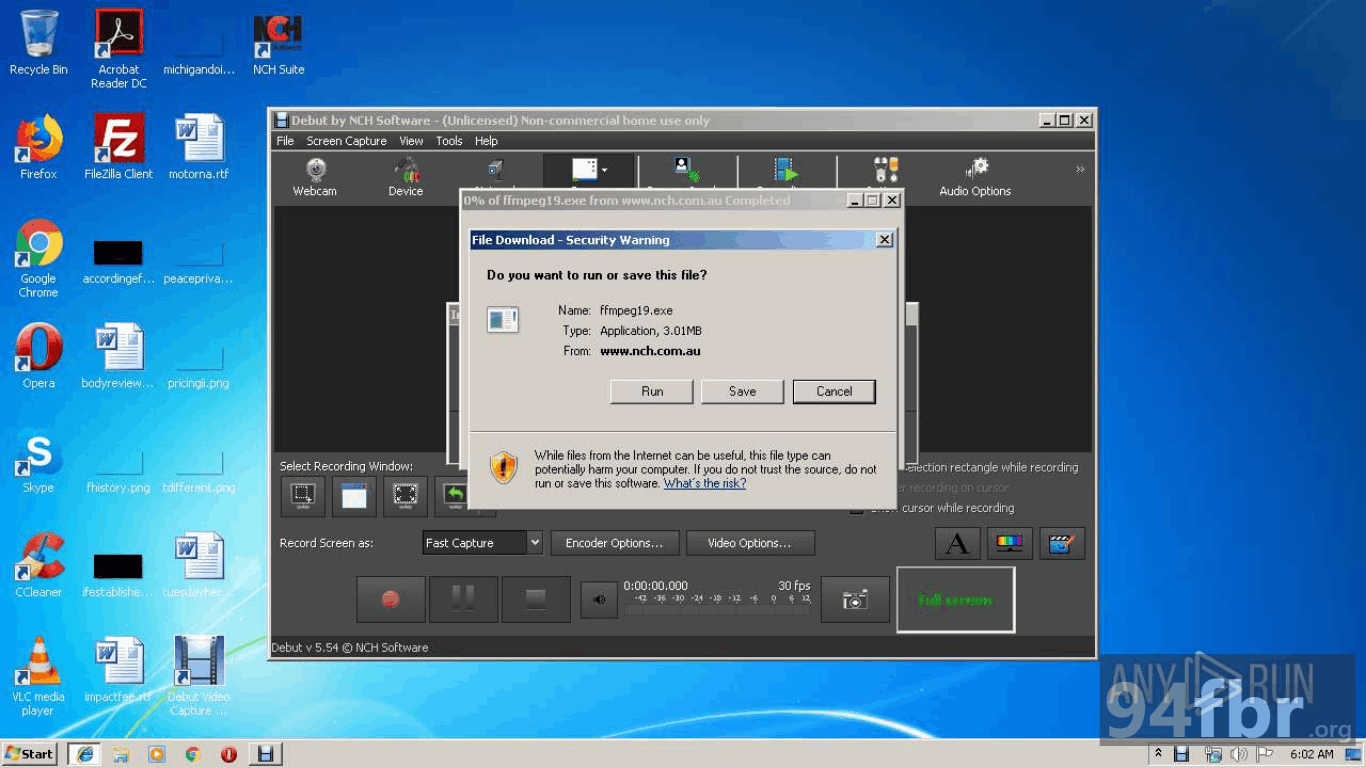1366x768 pixels.
Task: Click the Debut taskbar button
Action: 265,754
